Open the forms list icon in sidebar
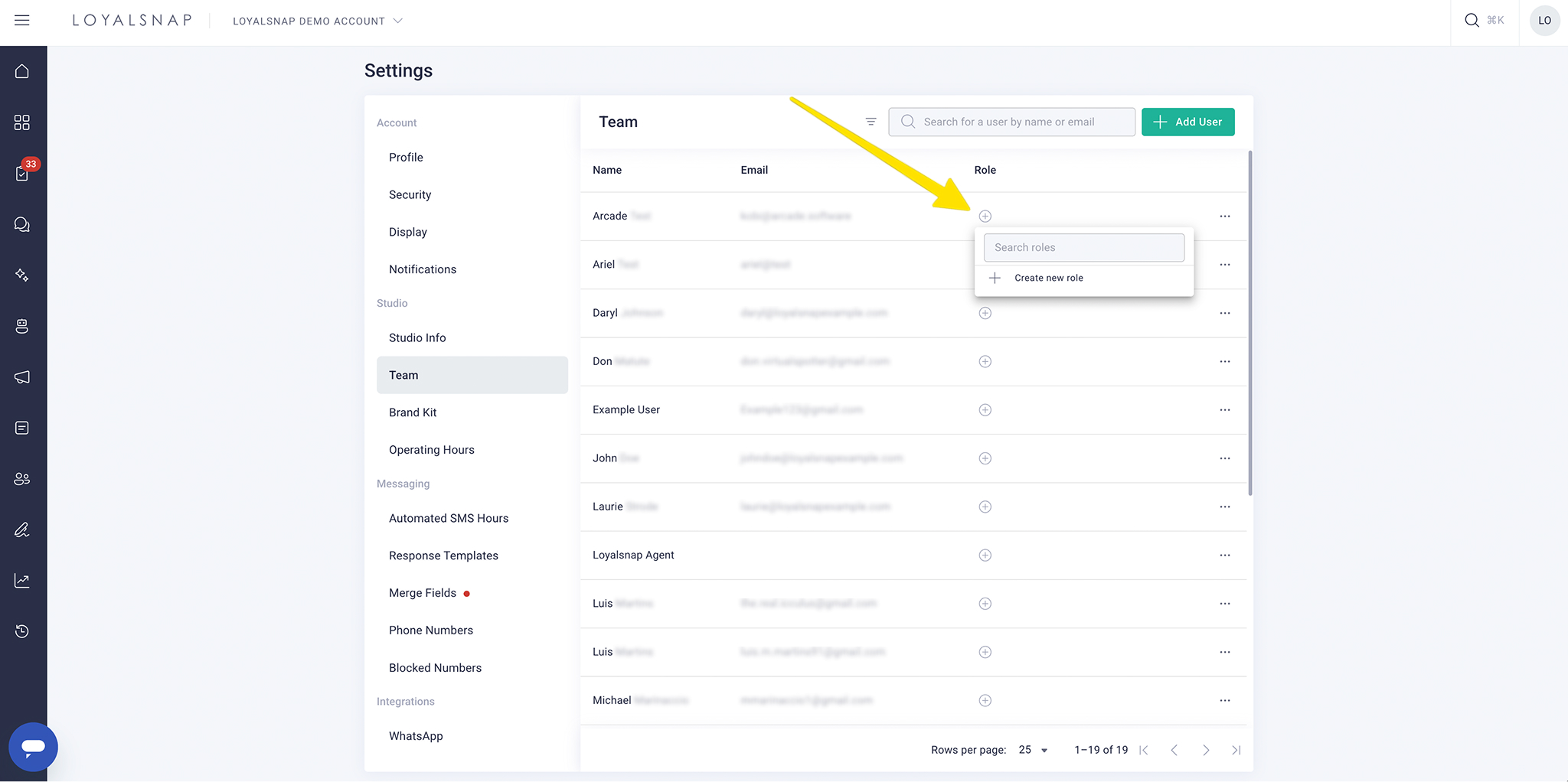The width and height of the screenshot is (1568, 782). [x=22, y=428]
